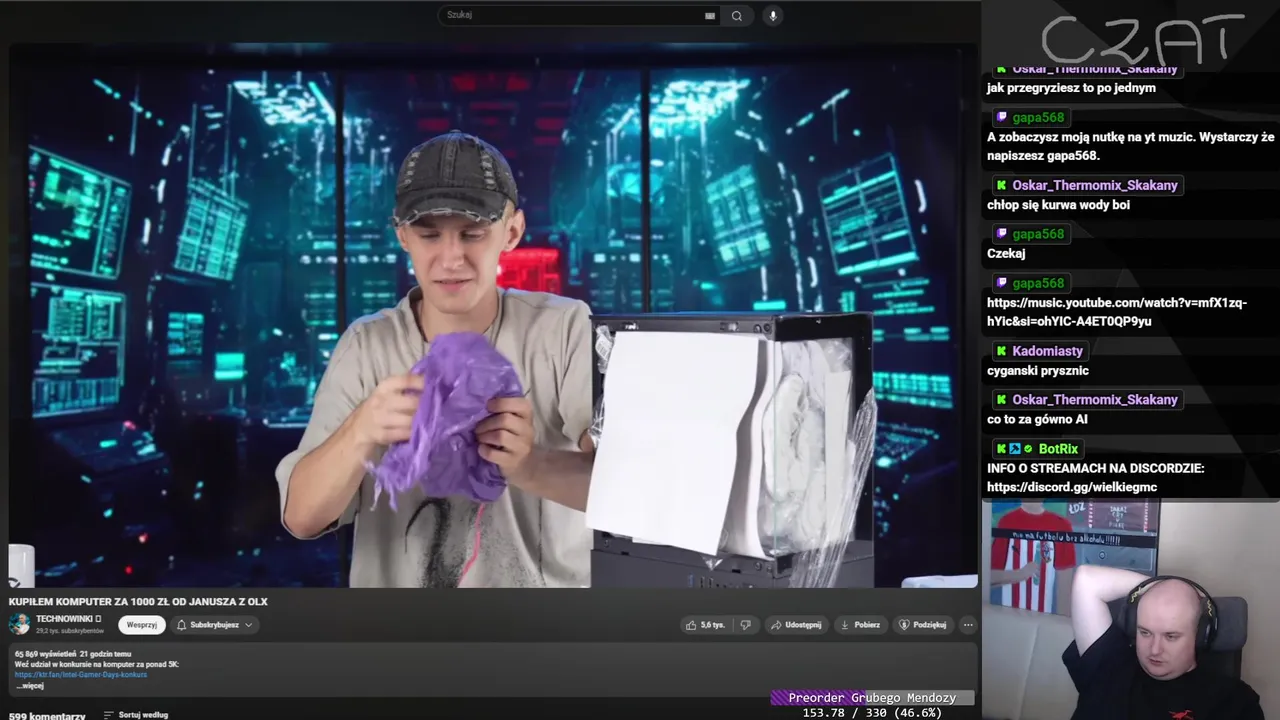Open the music.youtube.com link in chat
The width and height of the screenshot is (1280, 720).
click(x=1117, y=312)
